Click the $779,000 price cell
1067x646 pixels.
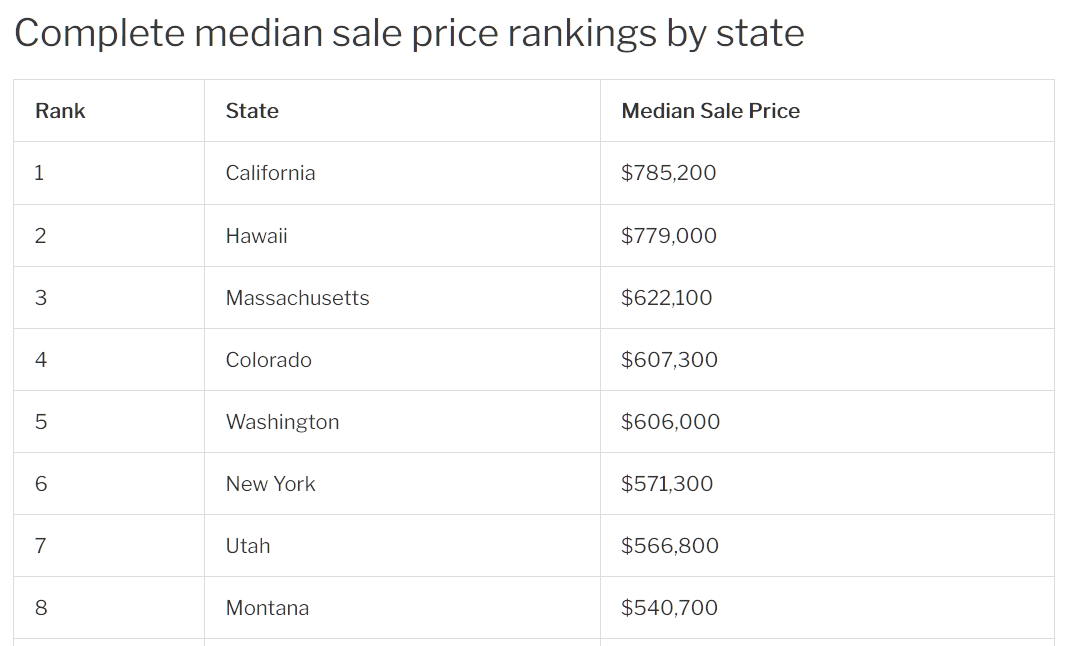coord(668,236)
